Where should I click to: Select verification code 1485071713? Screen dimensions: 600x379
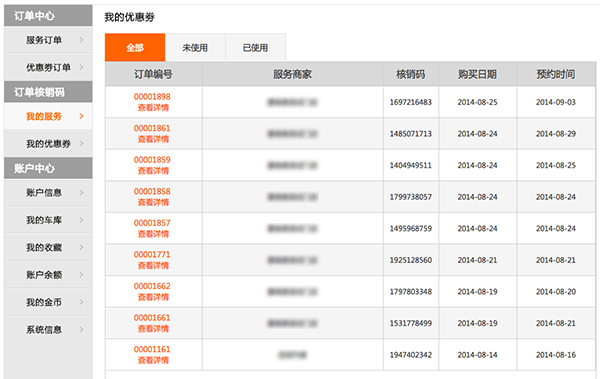[411, 134]
